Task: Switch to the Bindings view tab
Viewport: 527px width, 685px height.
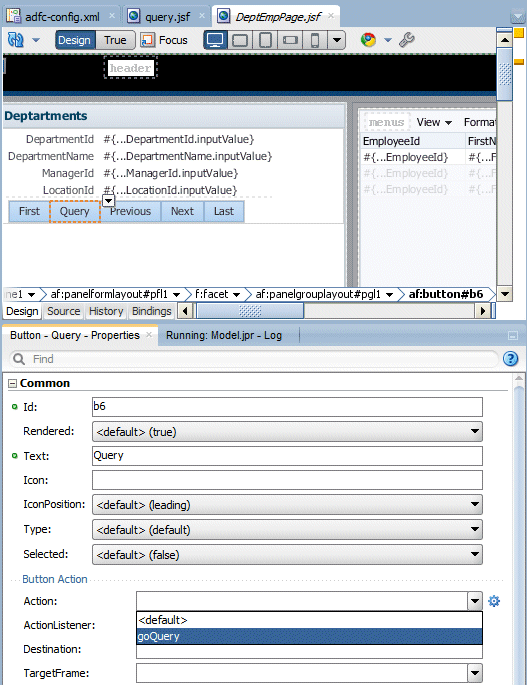Action: point(152,311)
